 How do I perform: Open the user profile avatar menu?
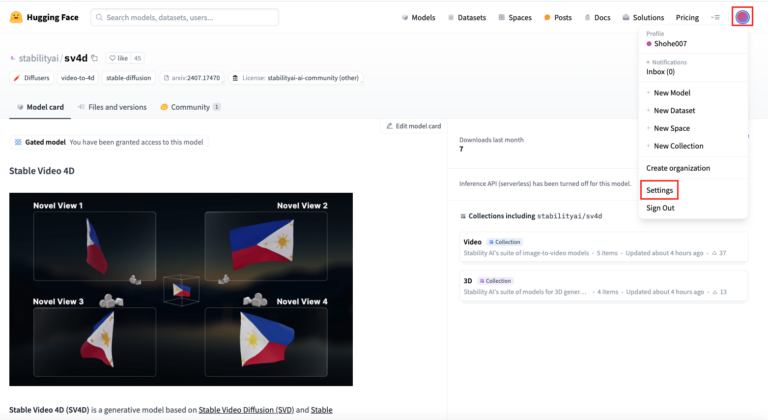tap(741, 17)
